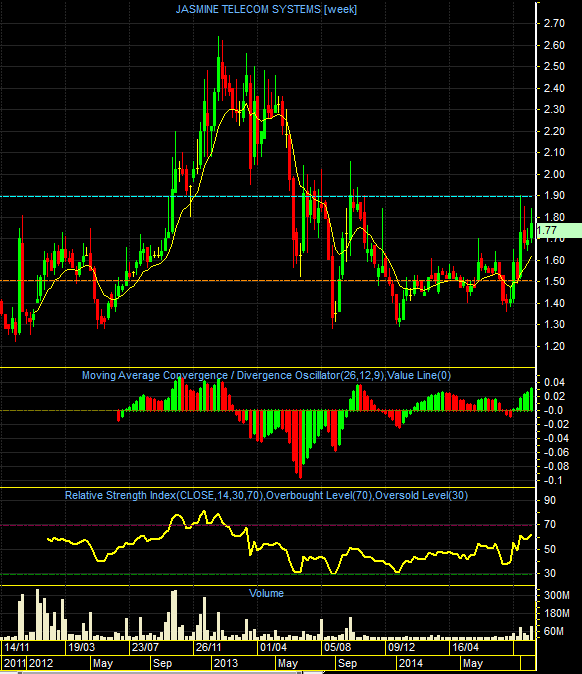Click the MACD axis value -0.04
The height and width of the screenshot is (674, 582).
(x=556, y=438)
